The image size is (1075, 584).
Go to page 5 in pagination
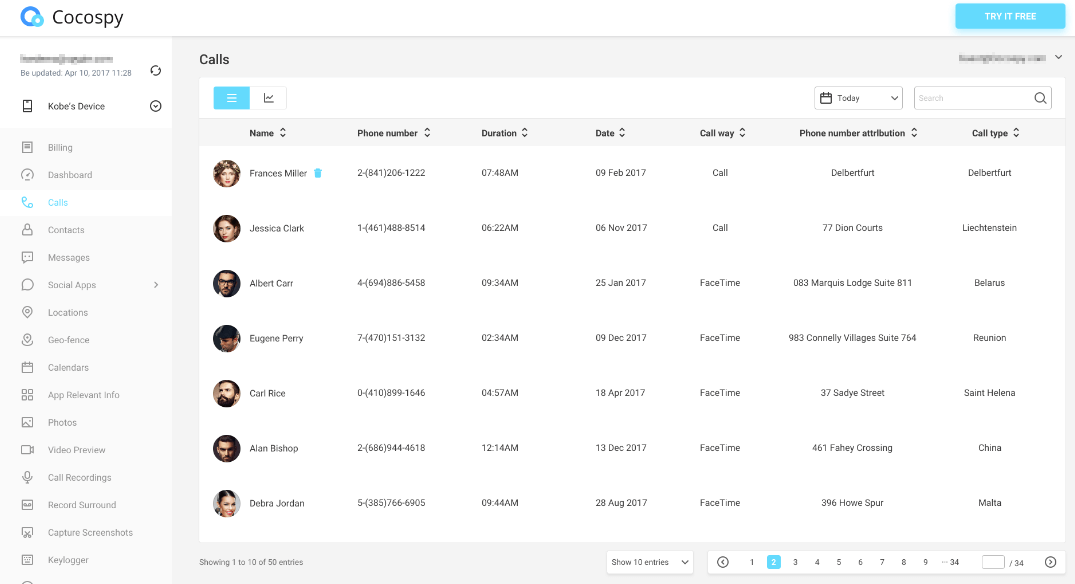pos(839,562)
